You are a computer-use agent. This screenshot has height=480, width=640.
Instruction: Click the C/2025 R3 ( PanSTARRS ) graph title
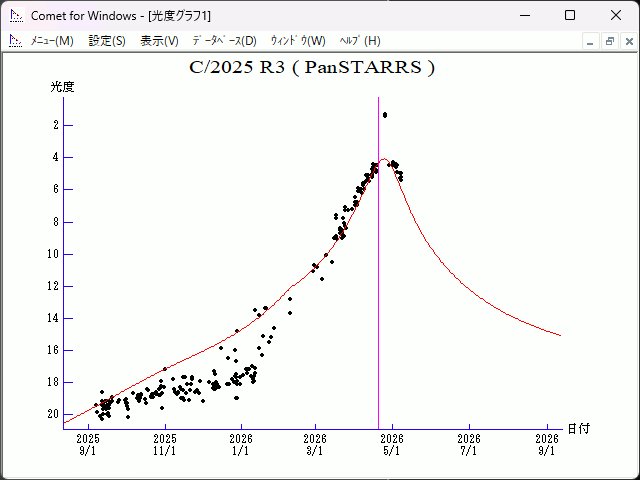point(312,67)
